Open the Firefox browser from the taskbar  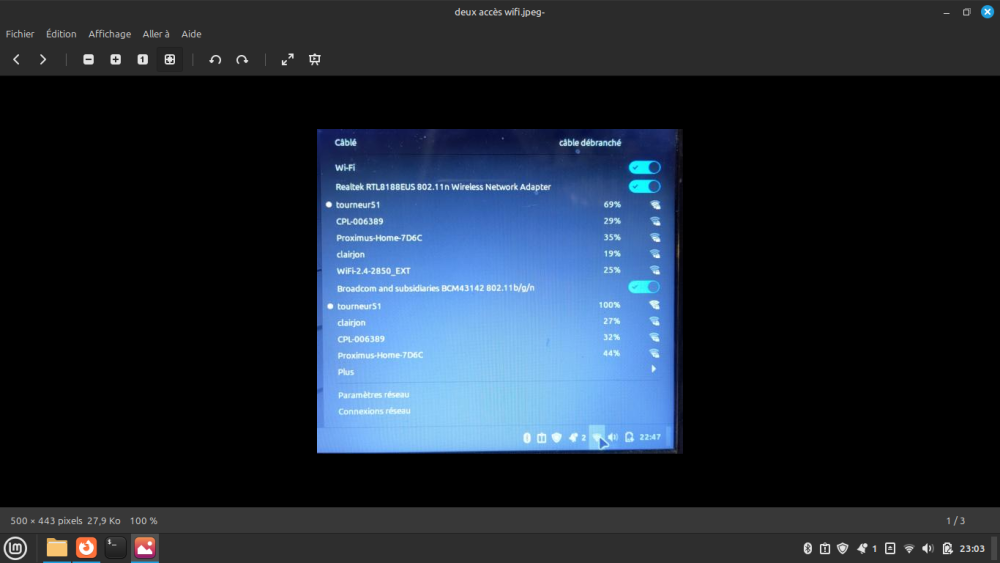(86, 548)
